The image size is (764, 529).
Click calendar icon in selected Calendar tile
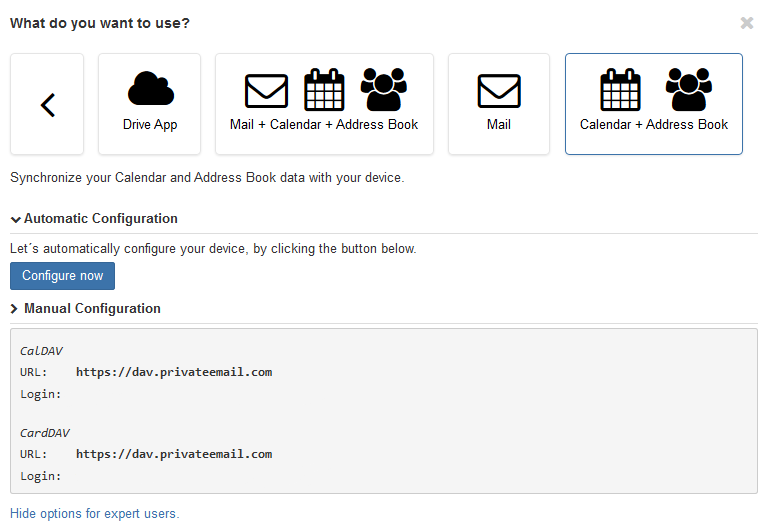(x=620, y=90)
